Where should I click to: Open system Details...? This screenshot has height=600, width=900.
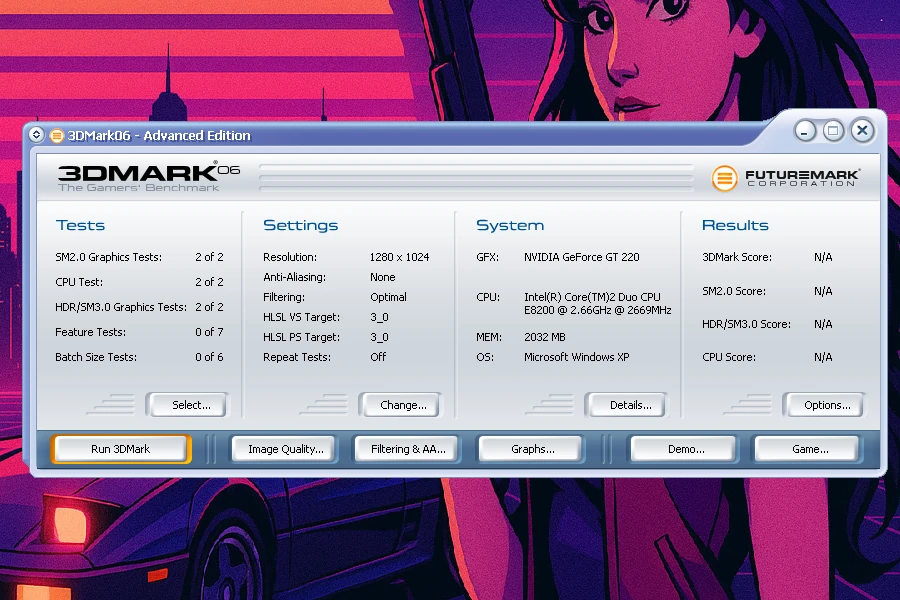(626, 405)
